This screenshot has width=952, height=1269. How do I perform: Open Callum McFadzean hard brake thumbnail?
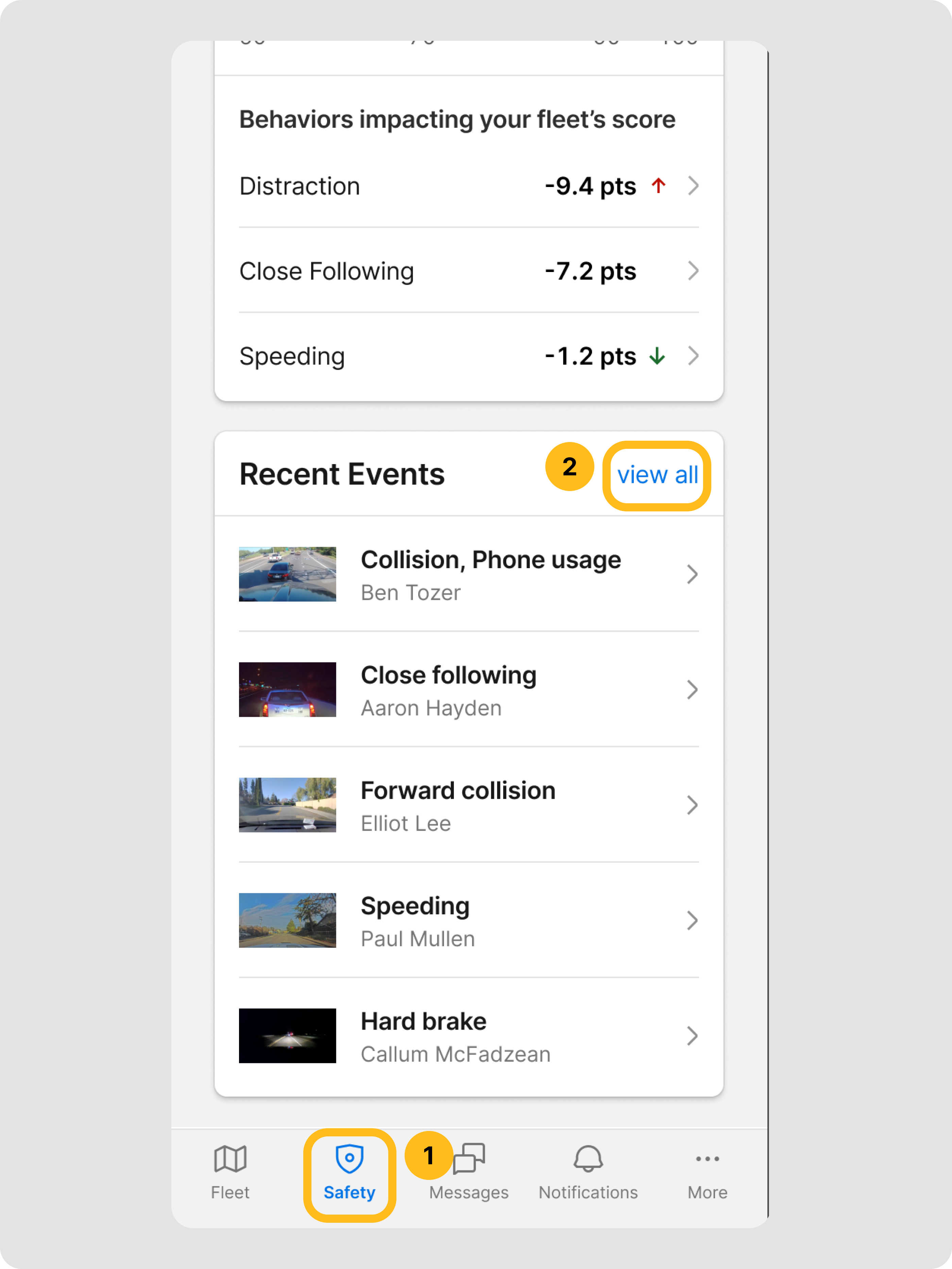coord(287,1035)
